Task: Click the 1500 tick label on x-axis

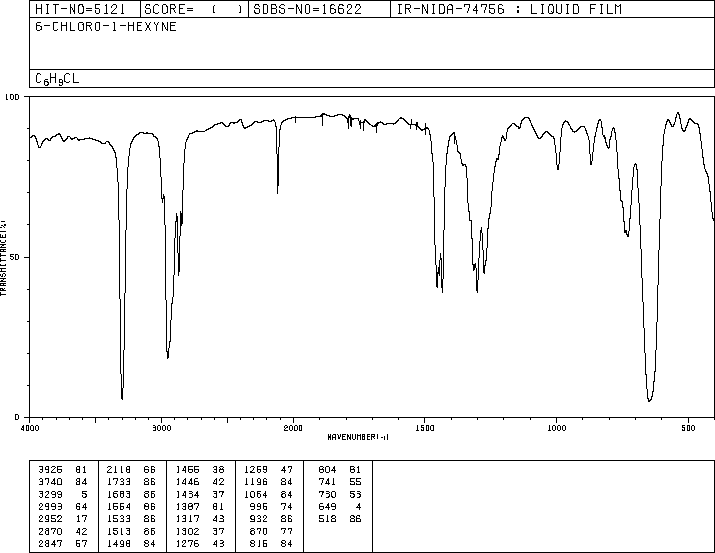Action: 425,428
